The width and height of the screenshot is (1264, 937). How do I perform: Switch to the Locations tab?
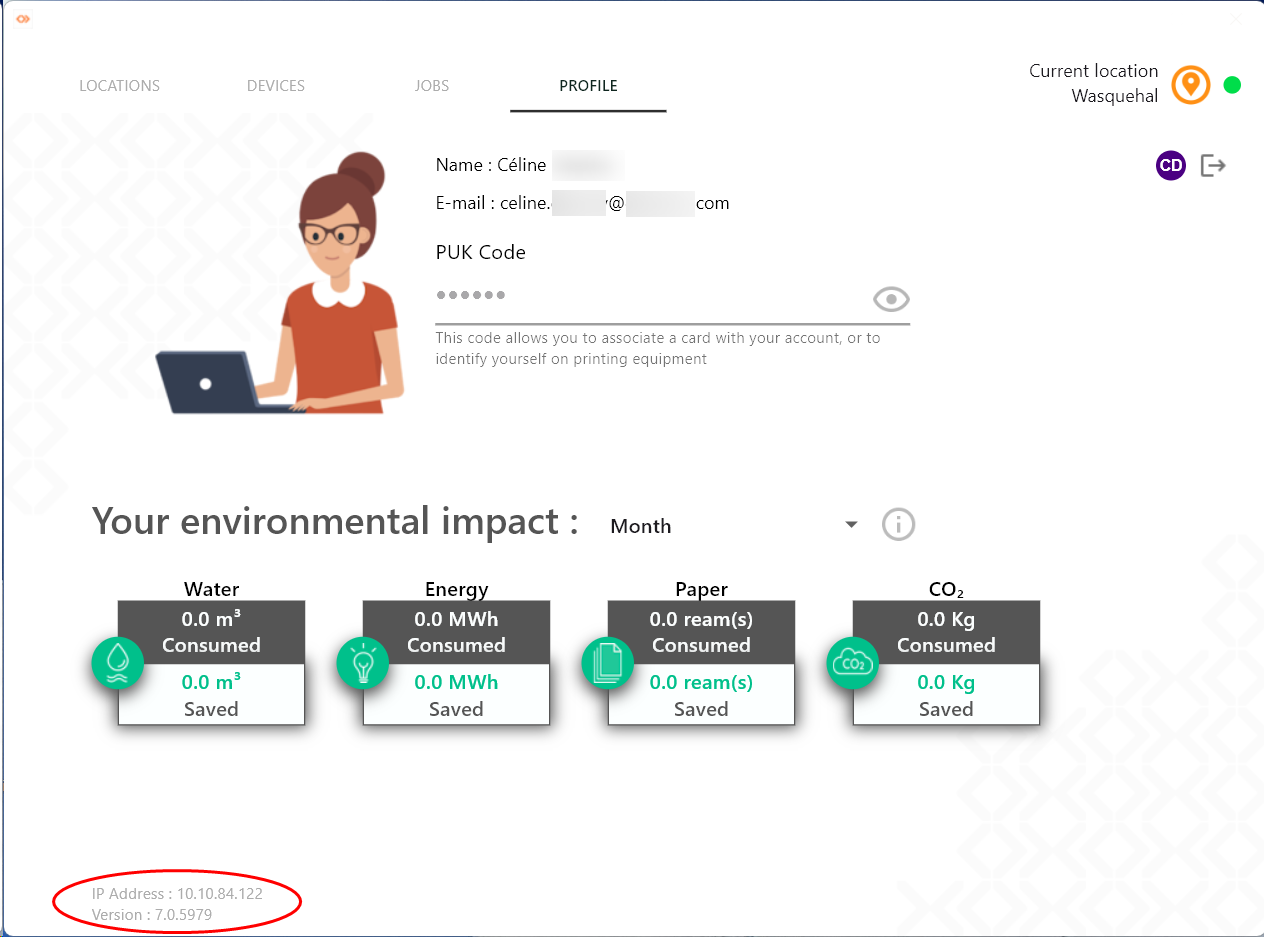119,86
